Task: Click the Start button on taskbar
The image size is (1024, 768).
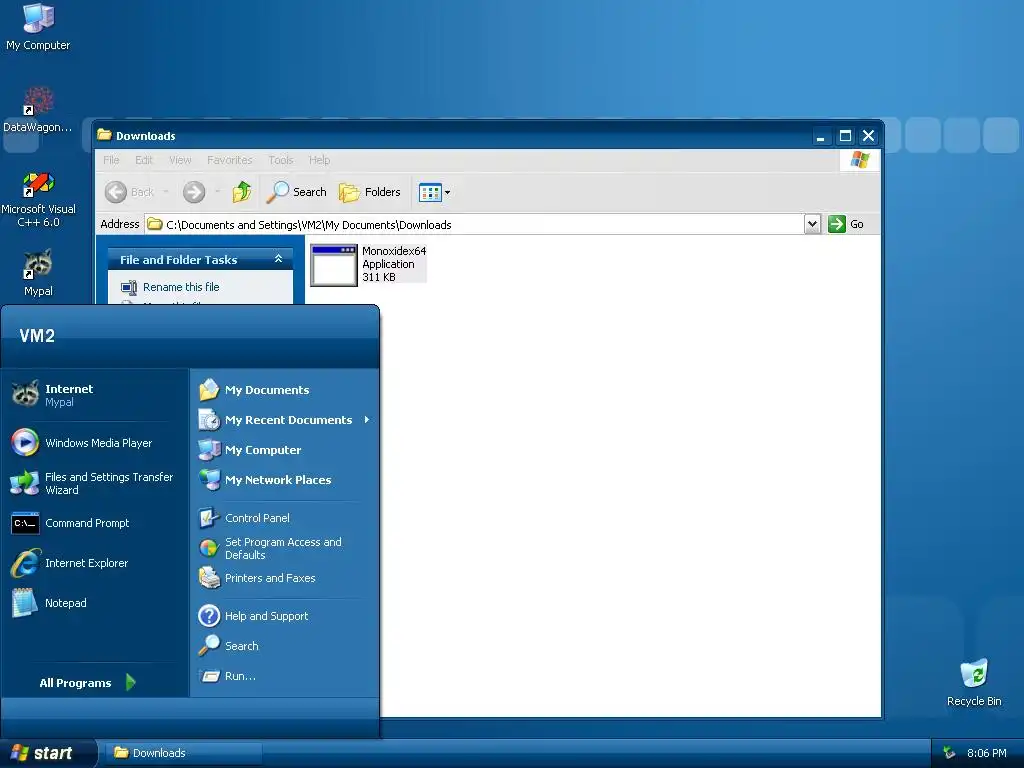Action: pyautogui.click(x=48, y=753)
